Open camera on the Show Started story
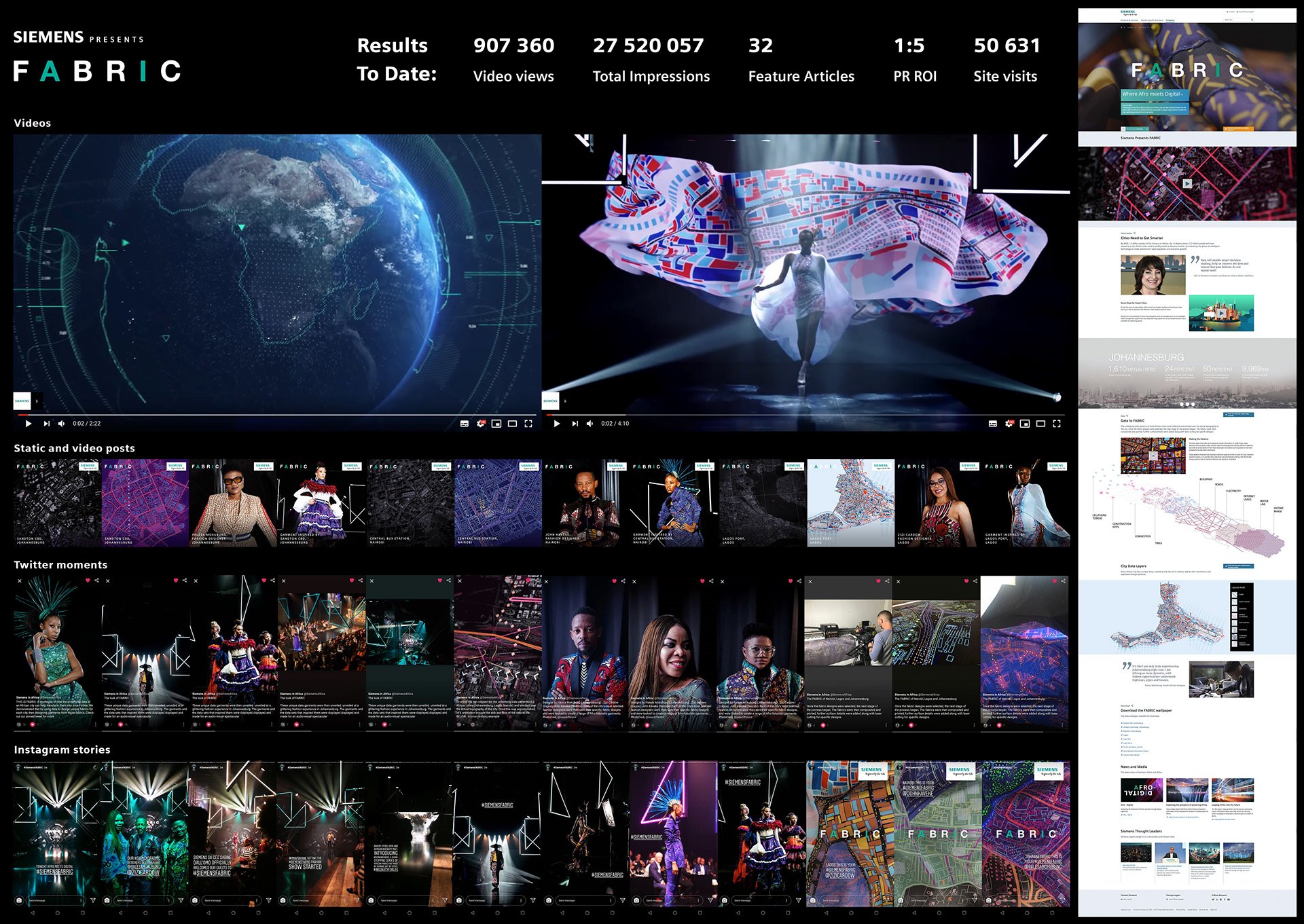The height and width of the screenshot is (924, 1304). 283,900
